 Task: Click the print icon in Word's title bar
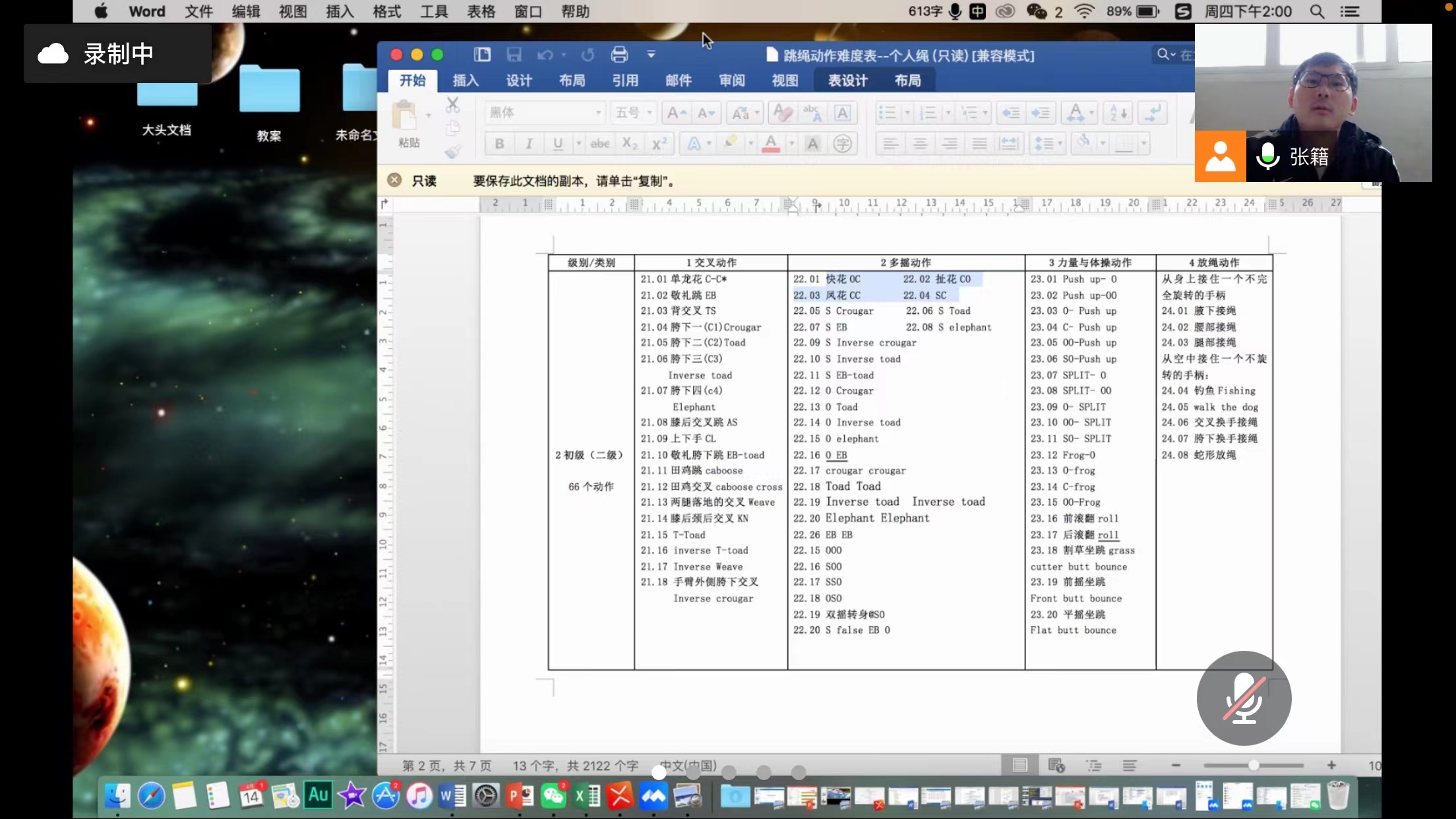619,55
